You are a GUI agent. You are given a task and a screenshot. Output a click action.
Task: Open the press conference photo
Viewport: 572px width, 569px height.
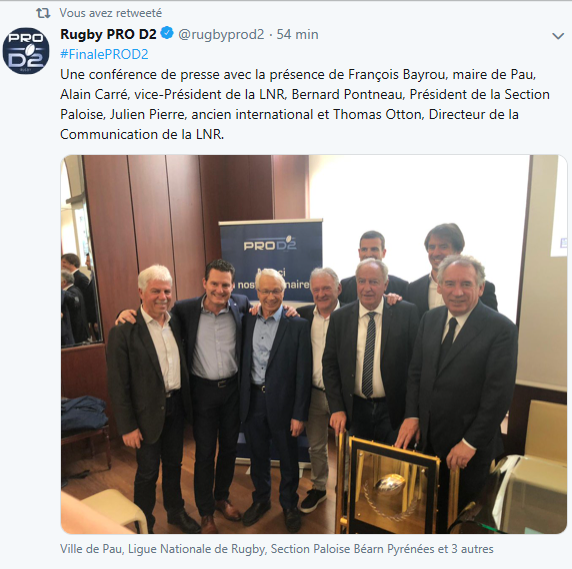[x=314, y=344]
